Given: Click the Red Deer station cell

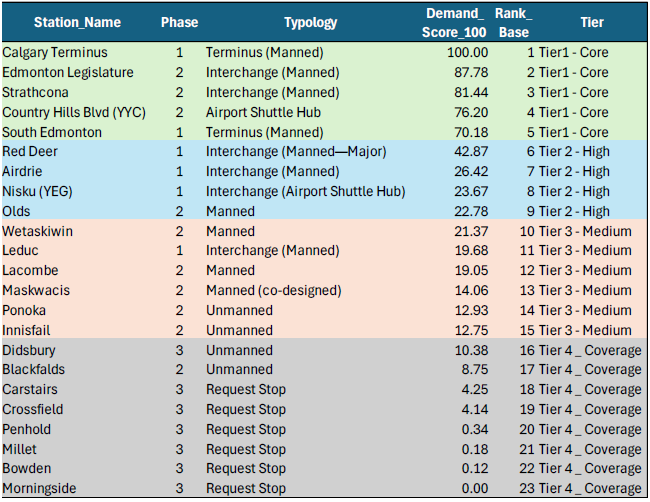Looking at the screenshot, I should tap(31, 151).
